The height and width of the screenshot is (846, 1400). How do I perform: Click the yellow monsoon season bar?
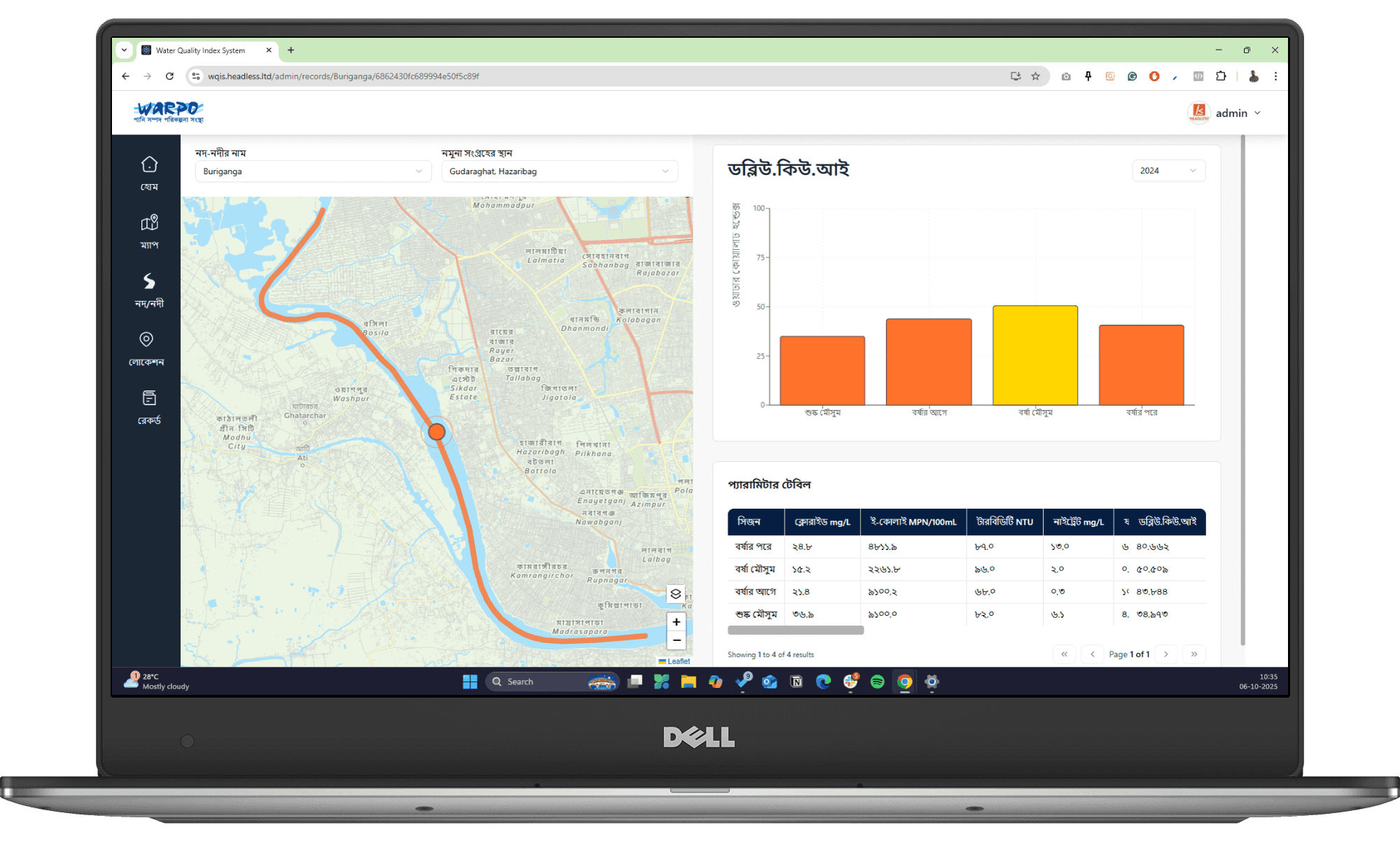tap(1035, 355)
